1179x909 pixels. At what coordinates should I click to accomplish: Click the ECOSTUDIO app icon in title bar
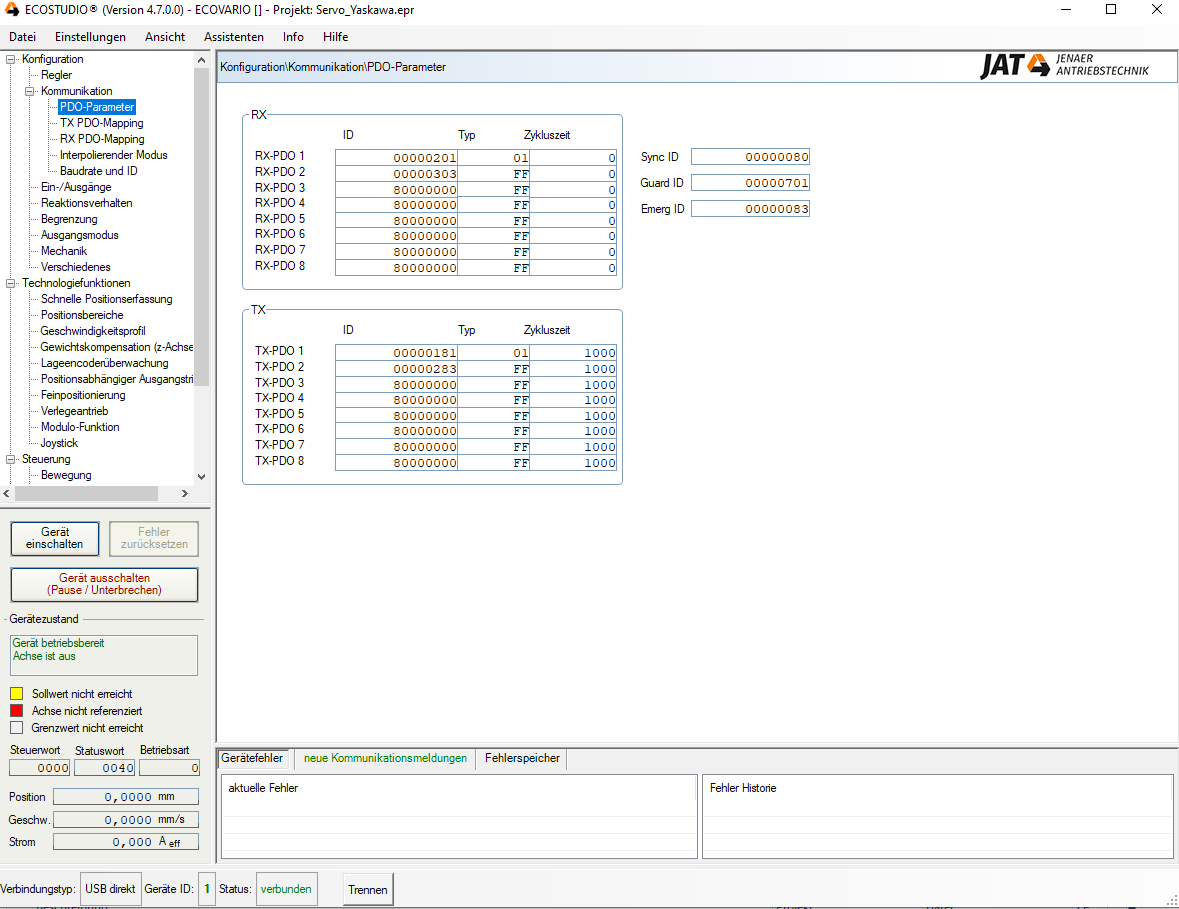coord(11,10)
